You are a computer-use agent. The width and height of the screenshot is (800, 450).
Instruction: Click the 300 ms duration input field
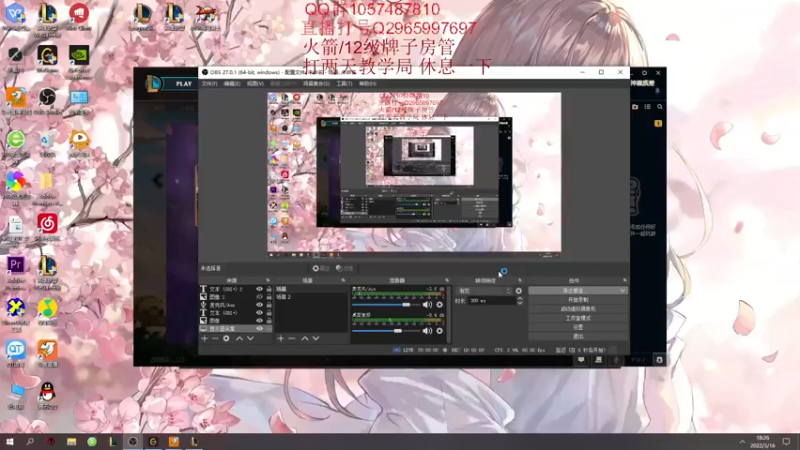pos(491,301)
